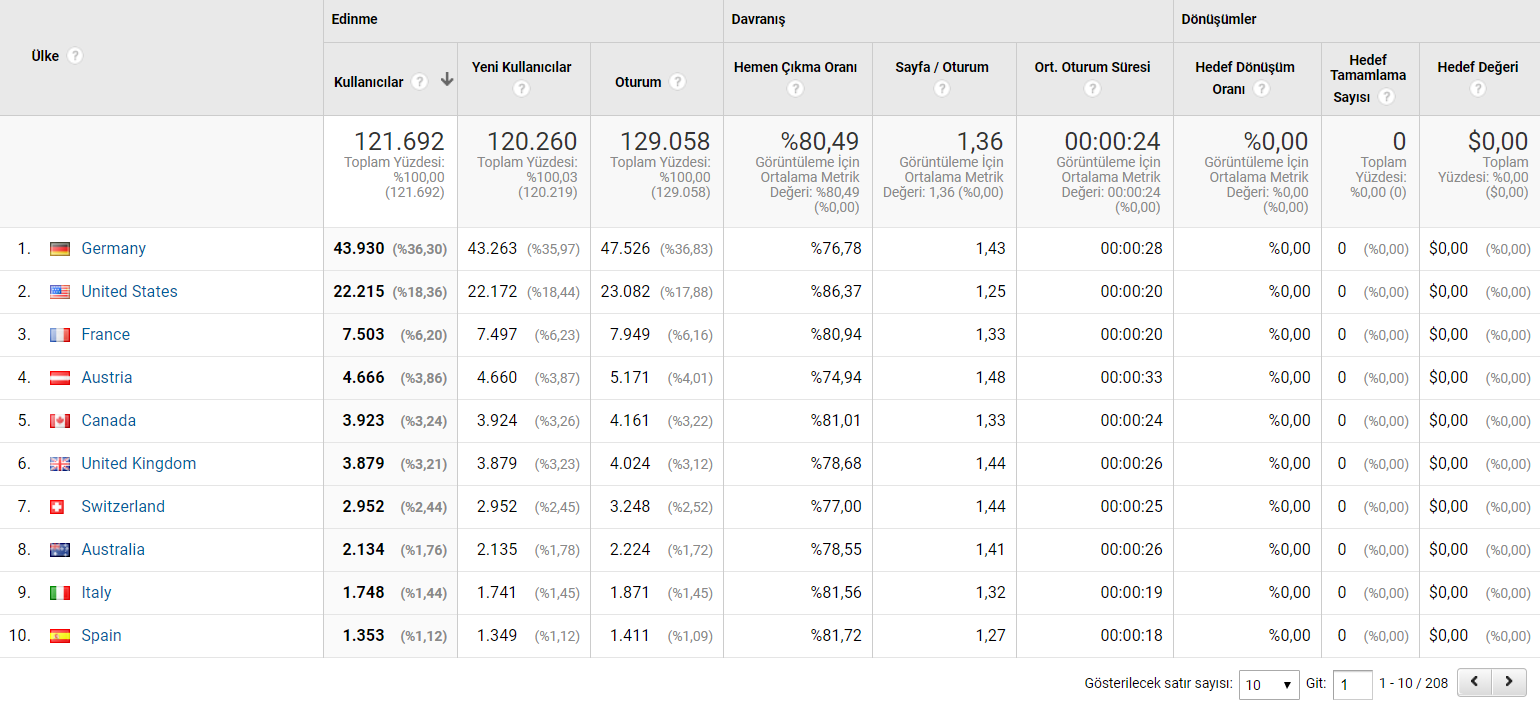1540x710 pixels.
Task: Click help icon under Ort. Oturum Süresi
Action: click(1092, 89)
